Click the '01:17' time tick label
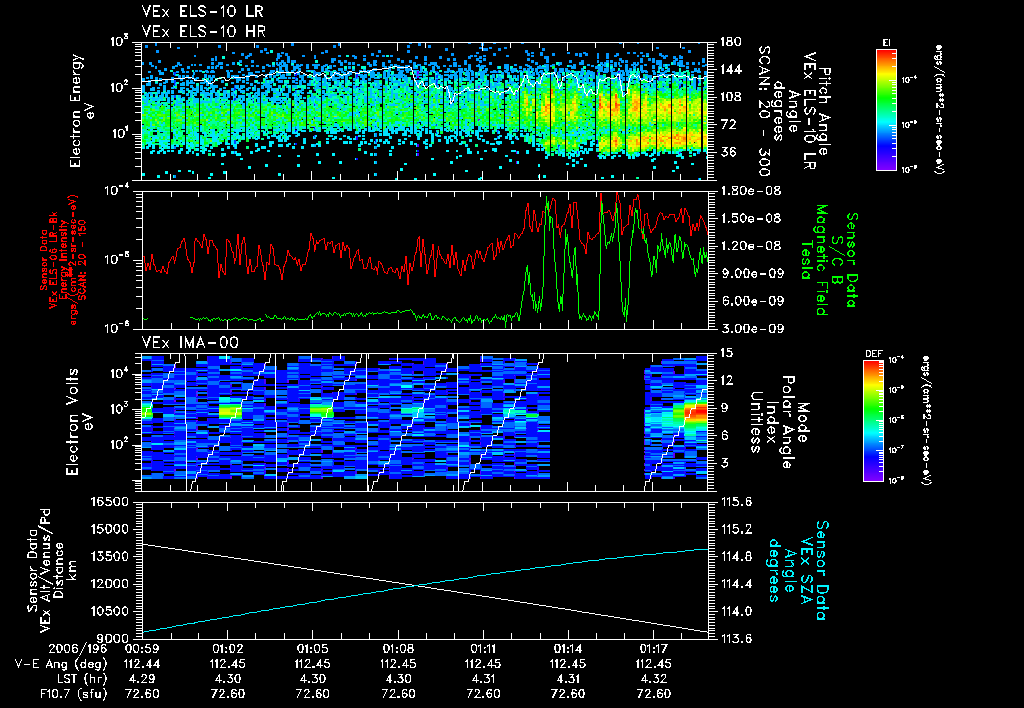Image resolution: width=1024 pixels, height=708 pixels. click(653, 649)
